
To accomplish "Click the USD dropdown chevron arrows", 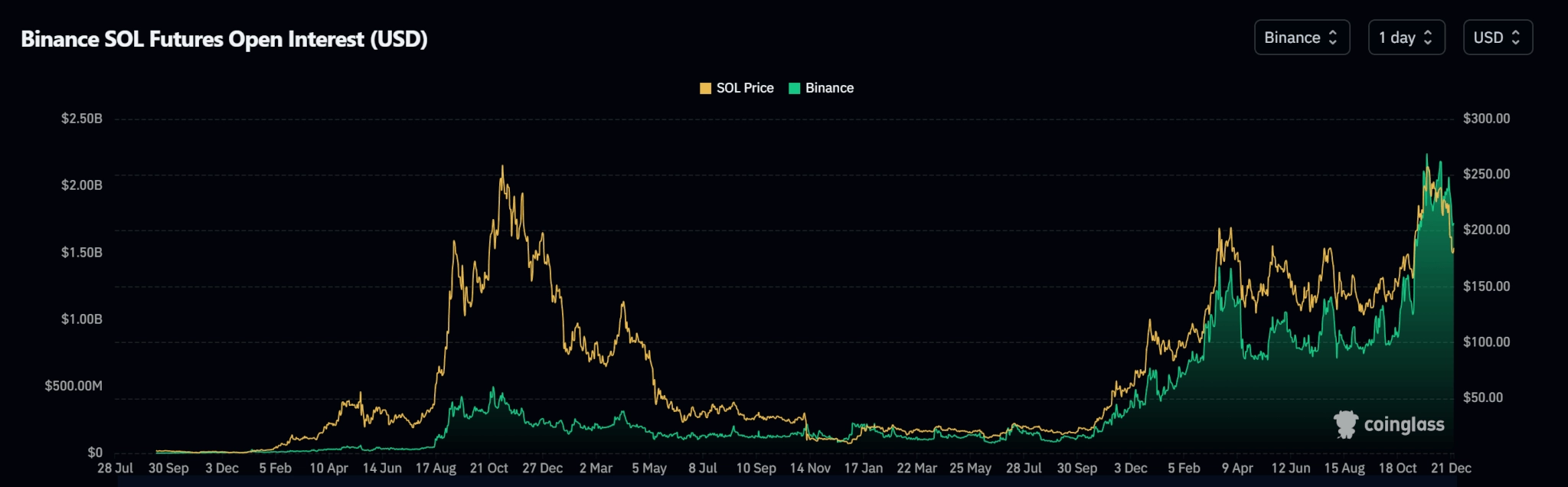I will (x=1515, y=38).
